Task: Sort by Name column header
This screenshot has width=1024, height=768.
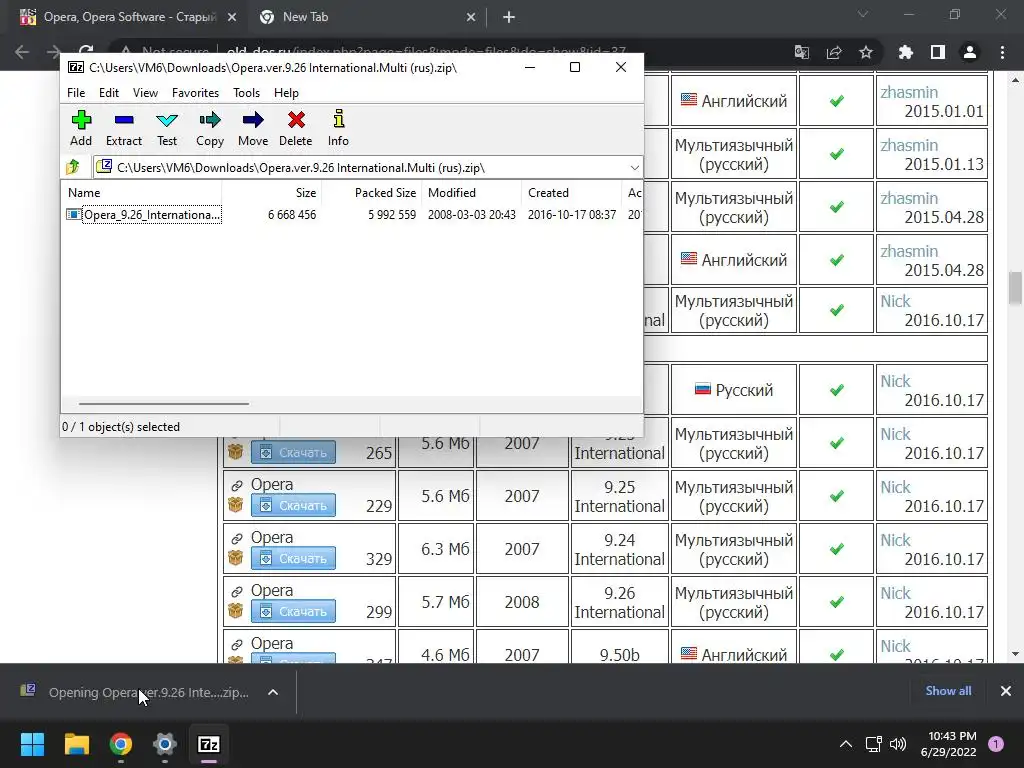Action: [142, 193]
